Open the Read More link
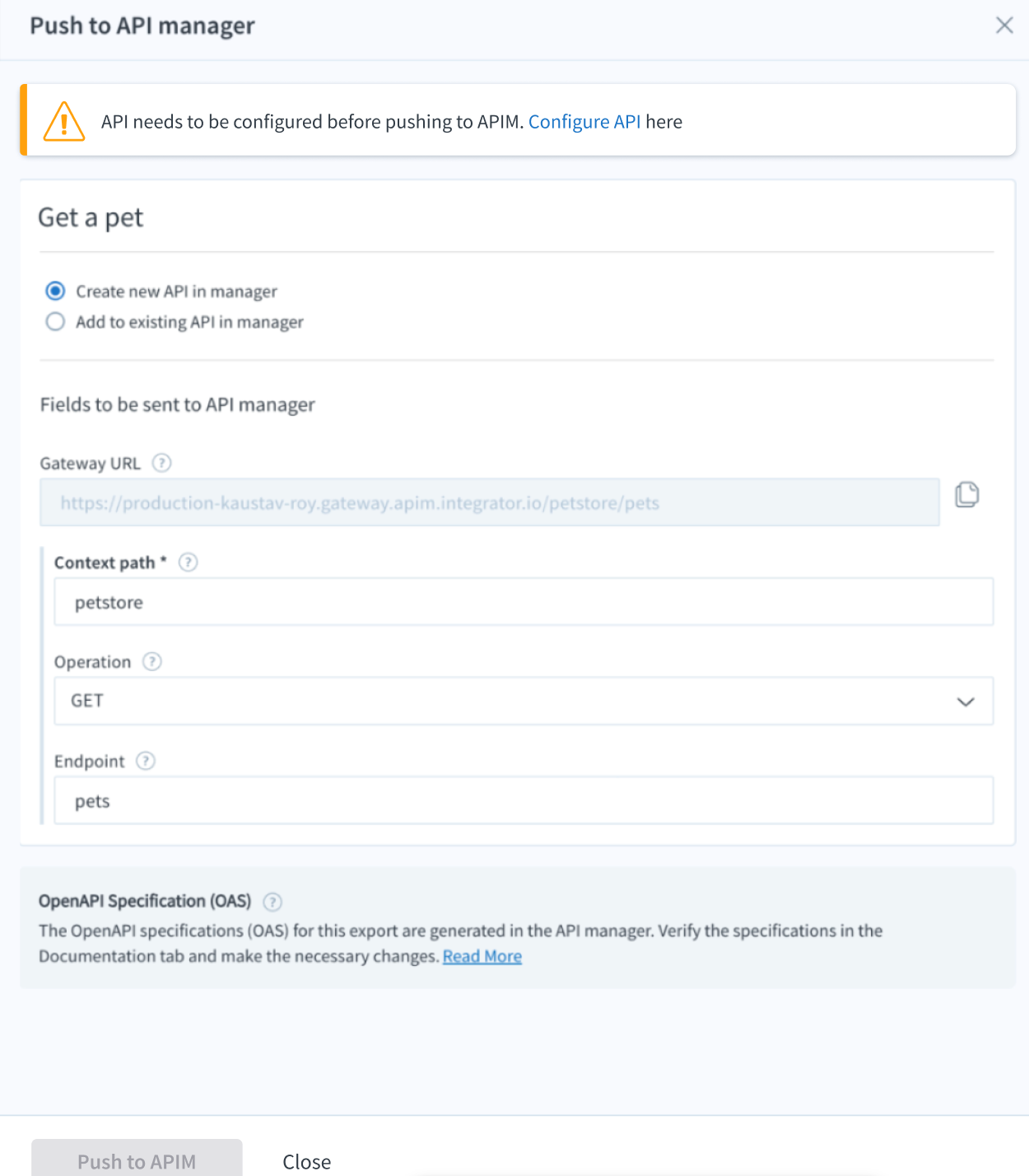Image resolution: width=1029 pixels, height=1176 pixels. [x=482, y=956]
